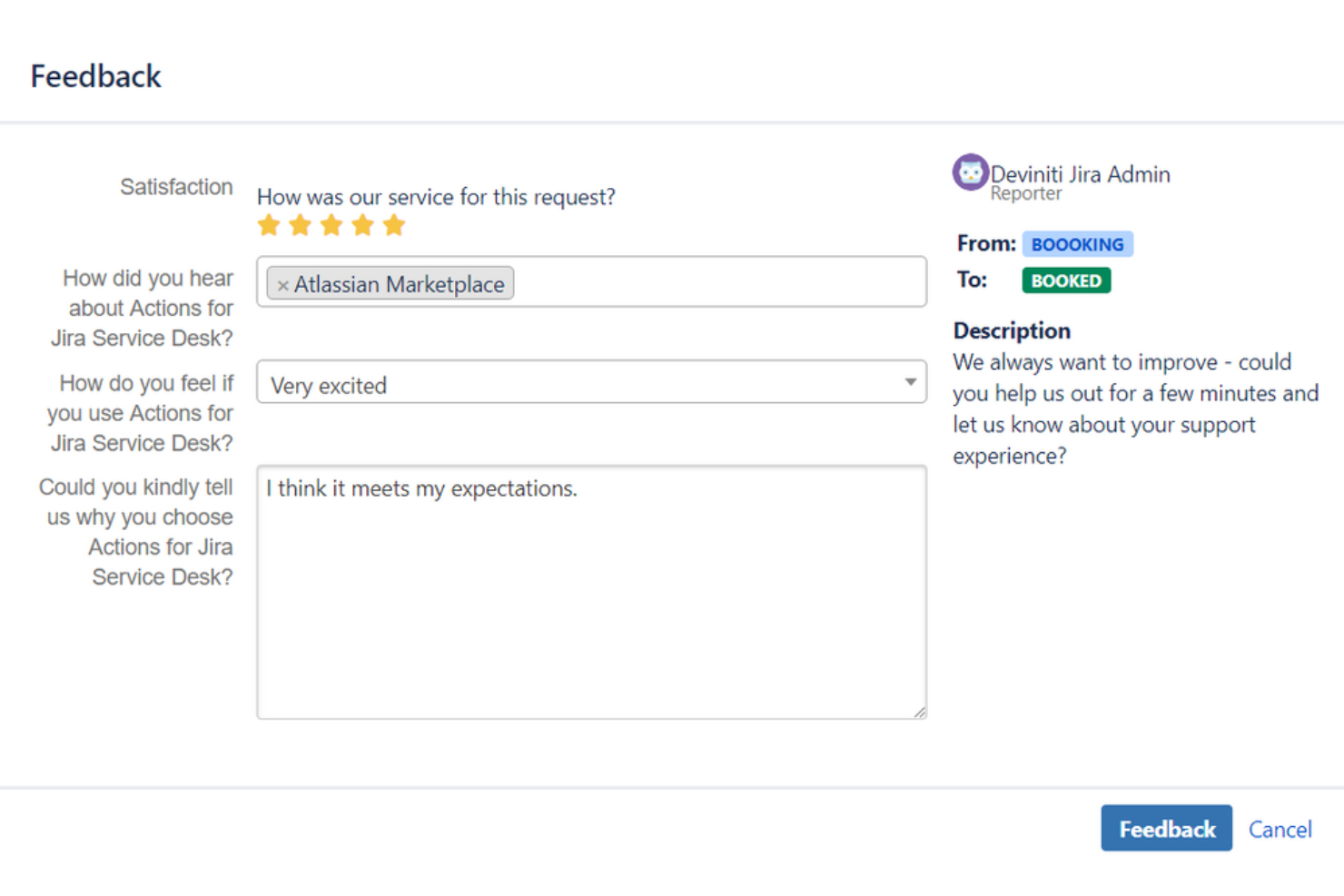The image size is (1344, 896).
Task: Click the 'How do you feel' field label
Action: [x=140, y=413]
